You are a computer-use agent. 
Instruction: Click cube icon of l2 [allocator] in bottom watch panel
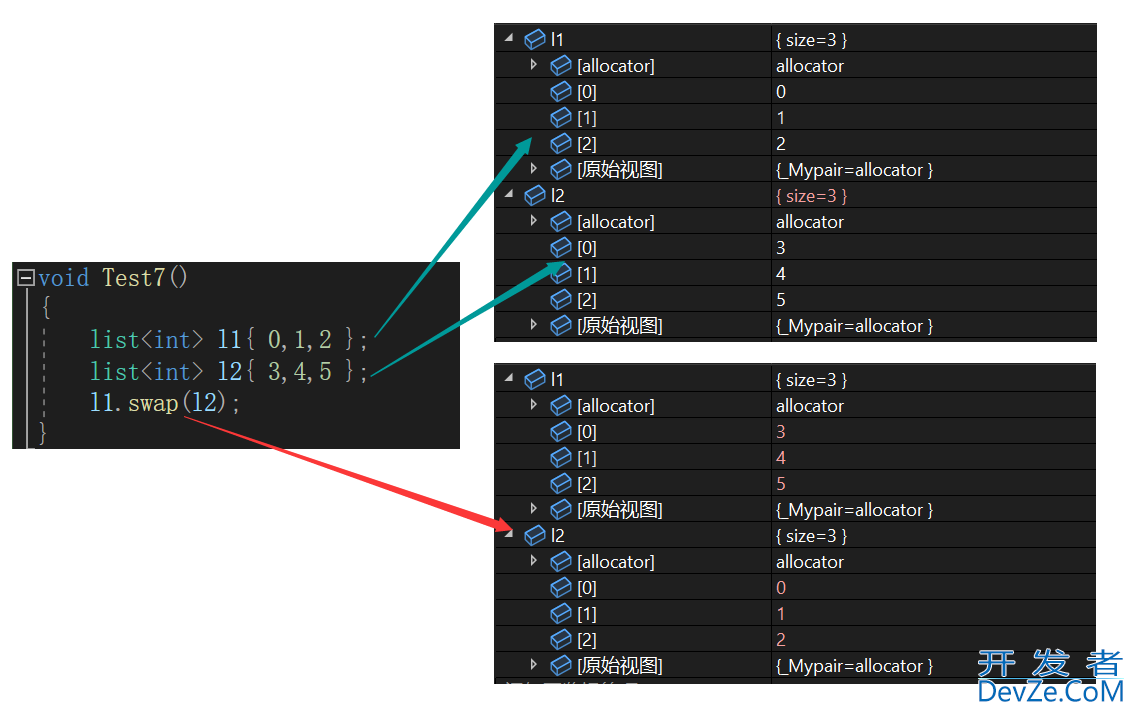[560, 561]
